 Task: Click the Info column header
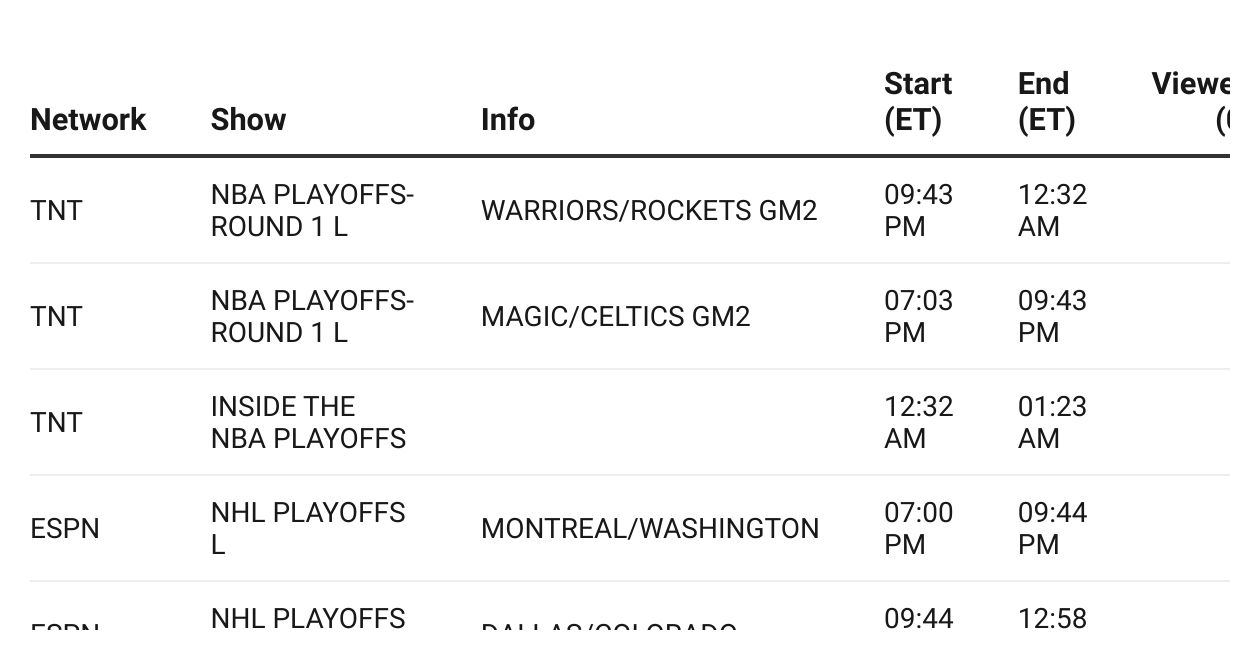coord(508,120)
